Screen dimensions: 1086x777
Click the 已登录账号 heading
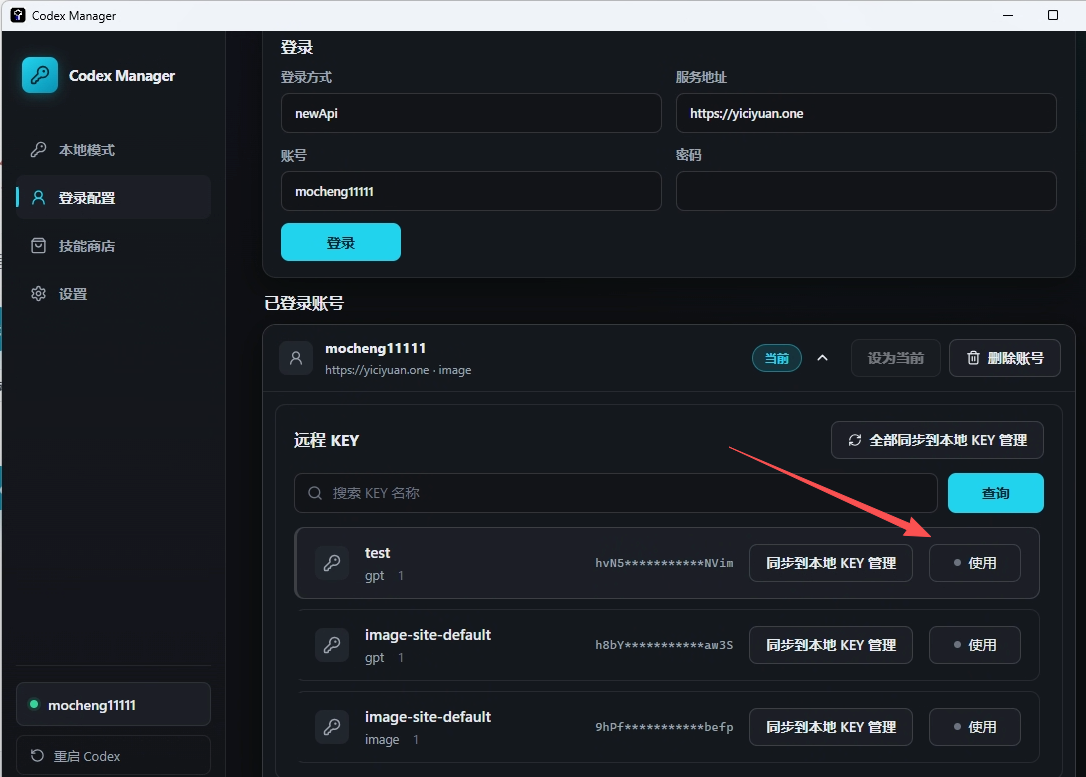point(304,303)
